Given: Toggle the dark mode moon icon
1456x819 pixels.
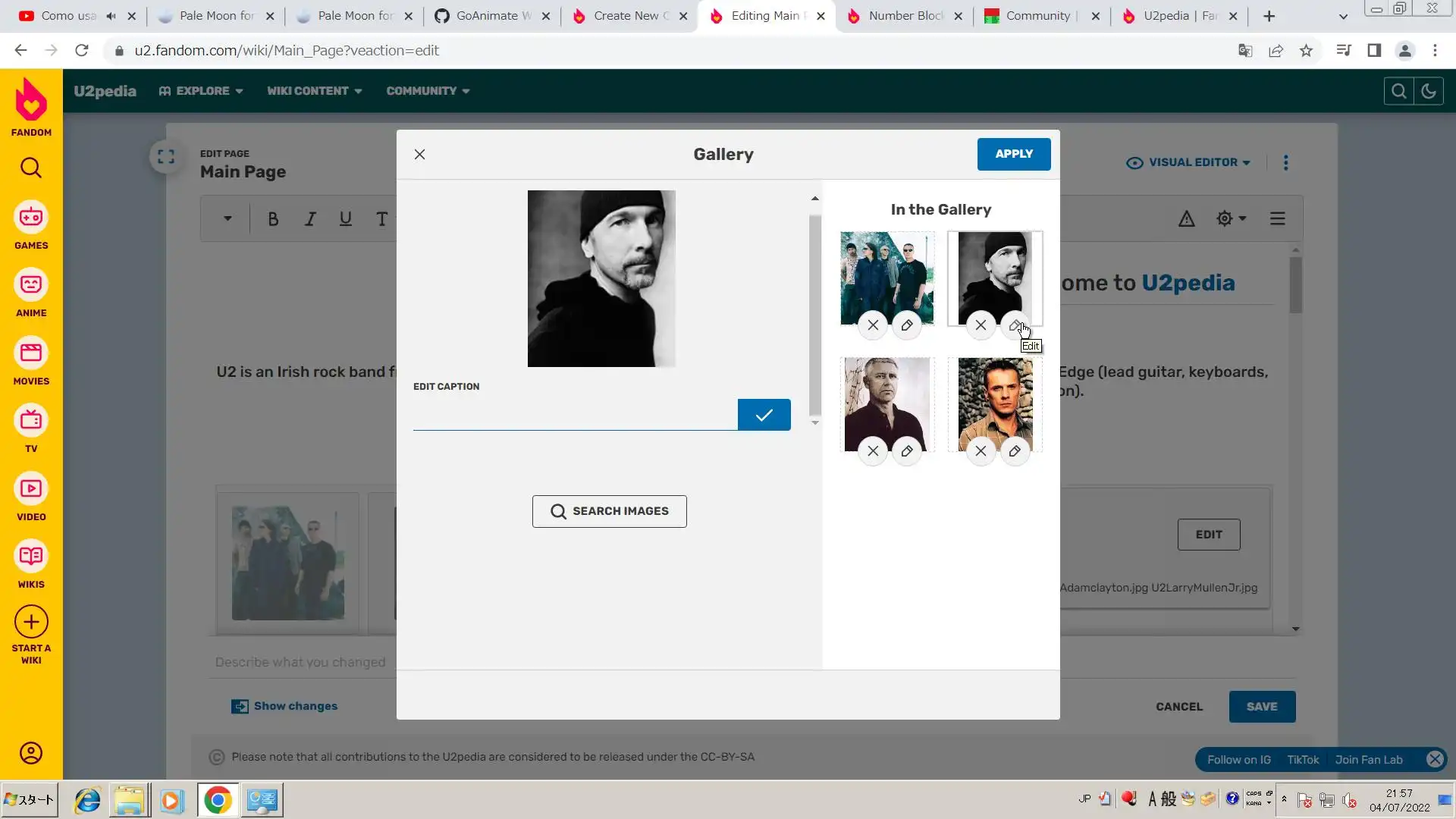Looking at the screenshot, I should (1429, 91).
